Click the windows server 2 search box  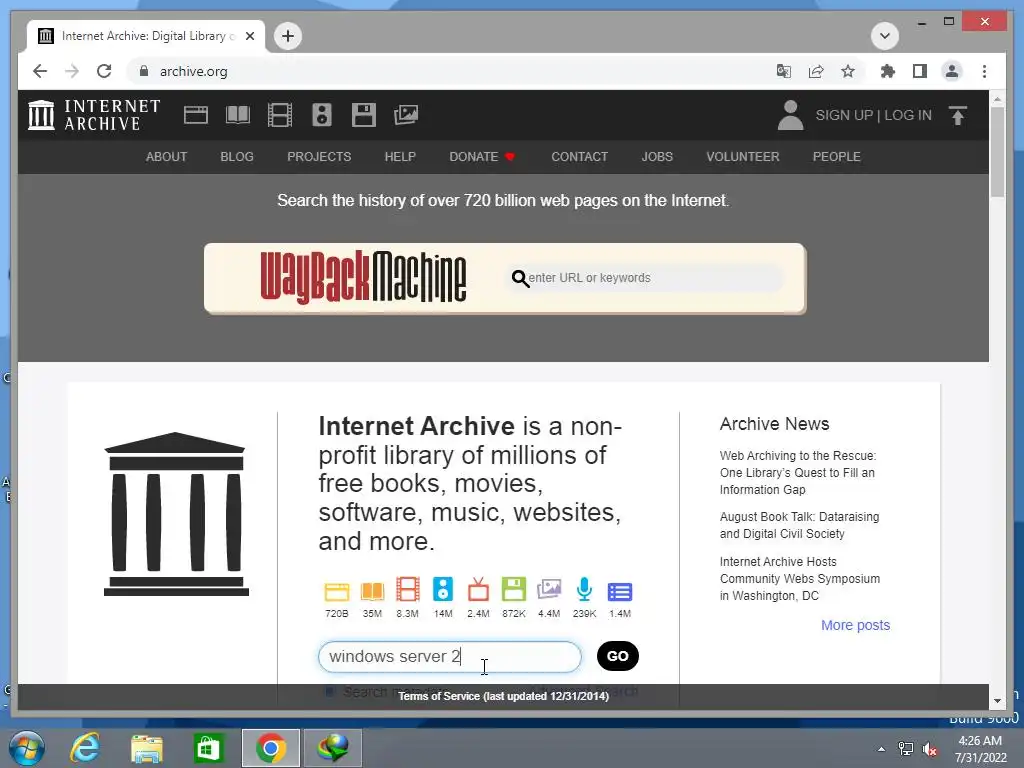[x=449, y=656]
